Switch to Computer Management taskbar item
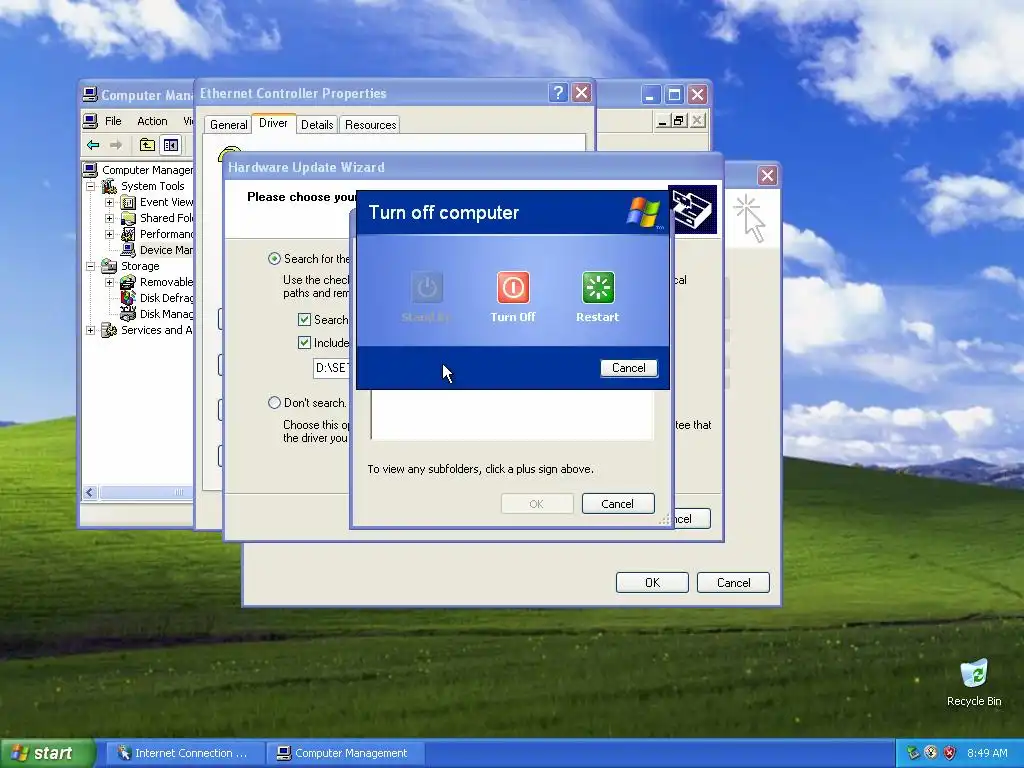The image size is (1024, 768). point(345,753)
